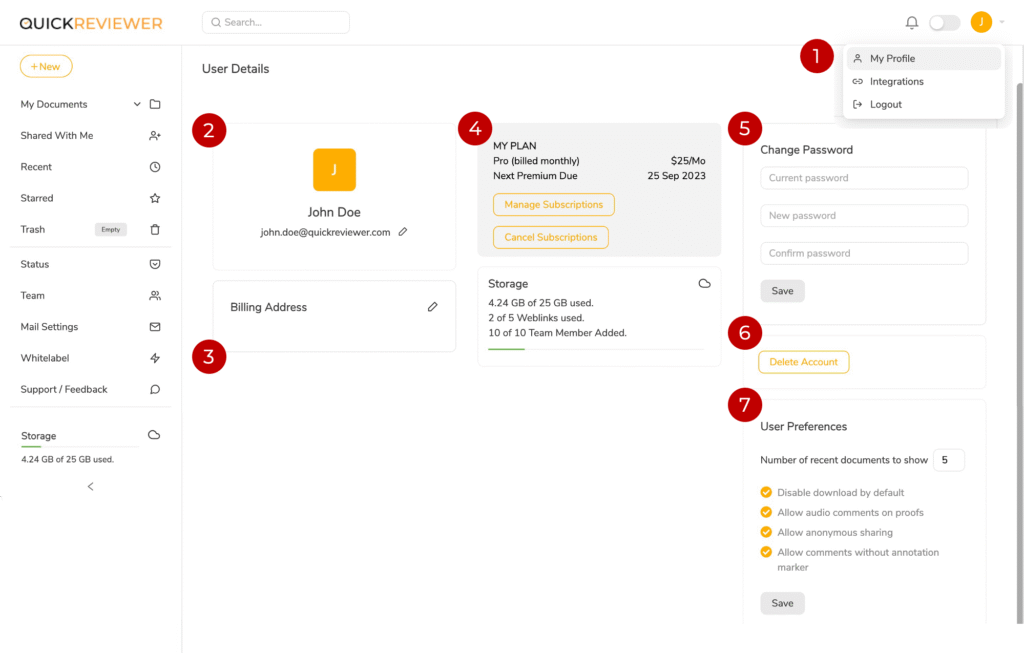Click cloud icon in Storage card
1024x653 pixels.
(704, 284)
